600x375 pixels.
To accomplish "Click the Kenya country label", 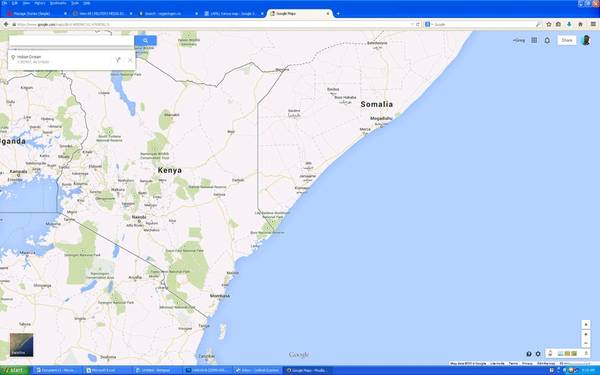I will click(x=170, y=170).
